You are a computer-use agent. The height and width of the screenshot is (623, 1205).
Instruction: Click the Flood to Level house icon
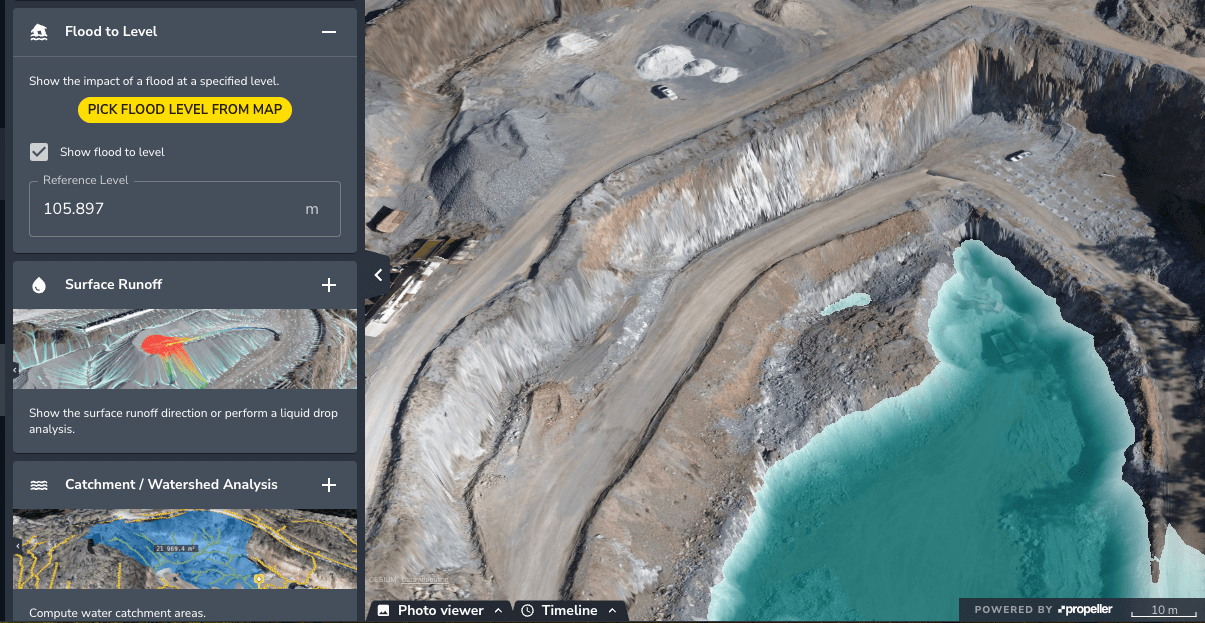(39, 32)
